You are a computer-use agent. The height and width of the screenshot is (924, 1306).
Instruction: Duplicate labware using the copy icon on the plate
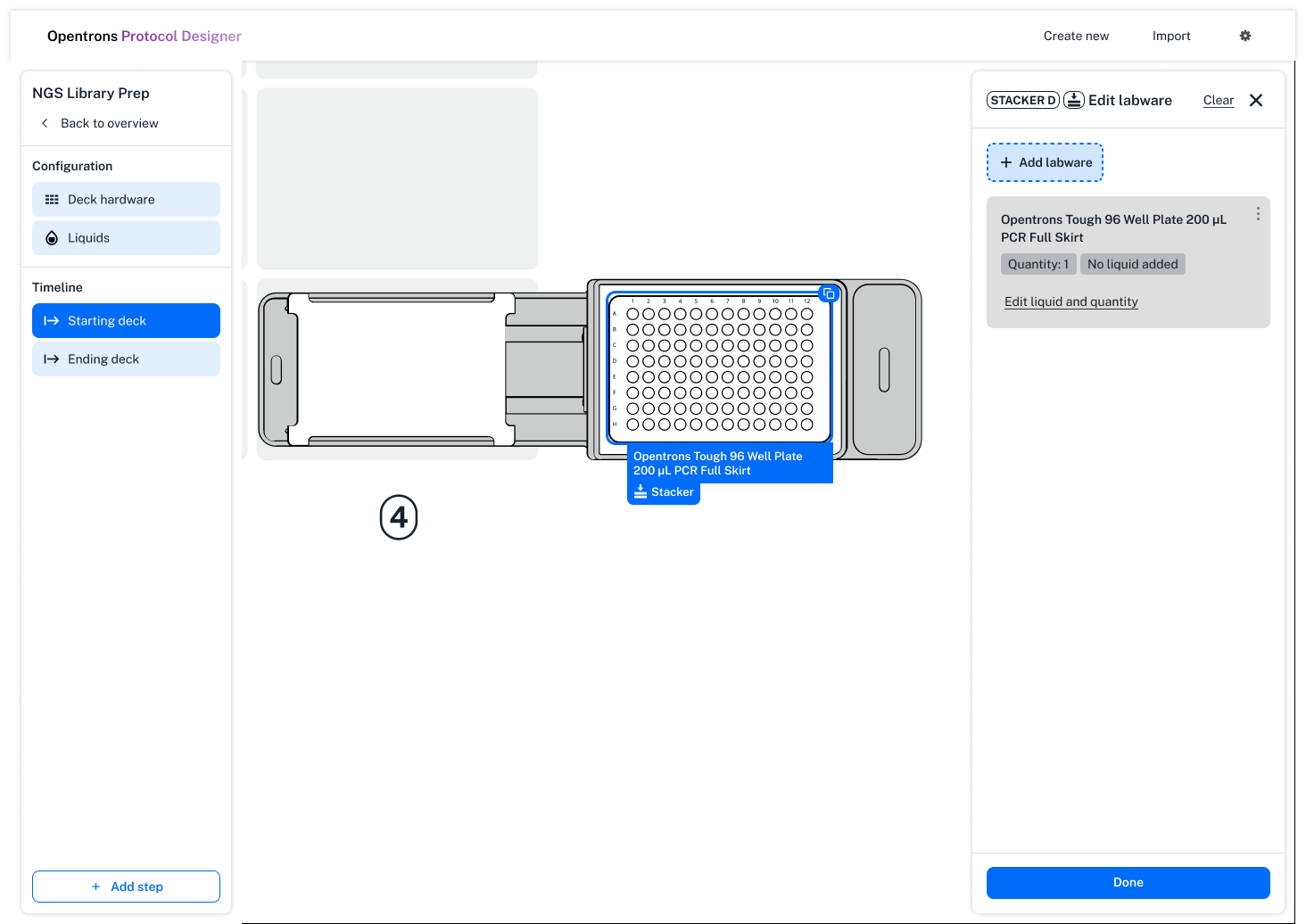(x=829, y=293)
